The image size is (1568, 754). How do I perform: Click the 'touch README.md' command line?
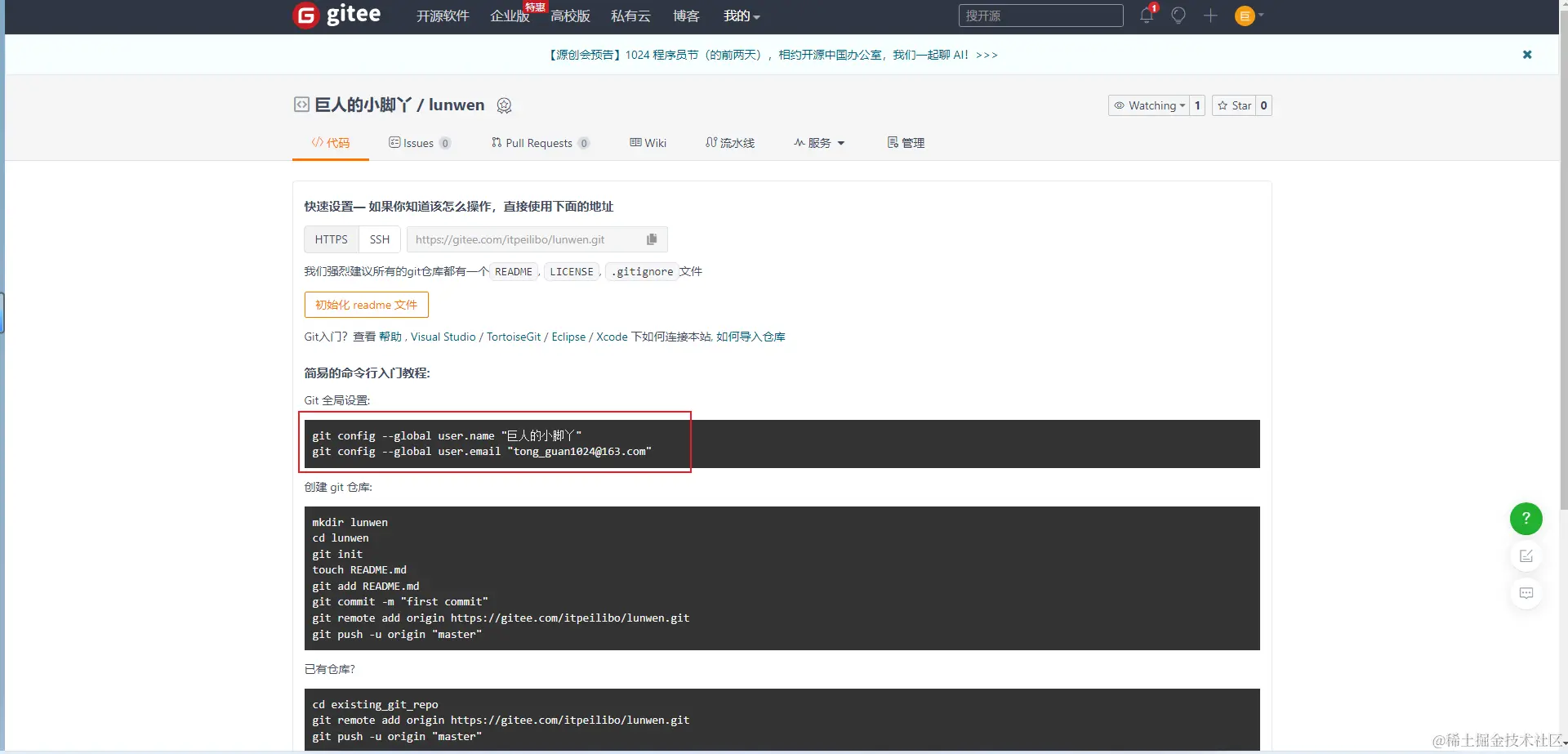[359, 569]
